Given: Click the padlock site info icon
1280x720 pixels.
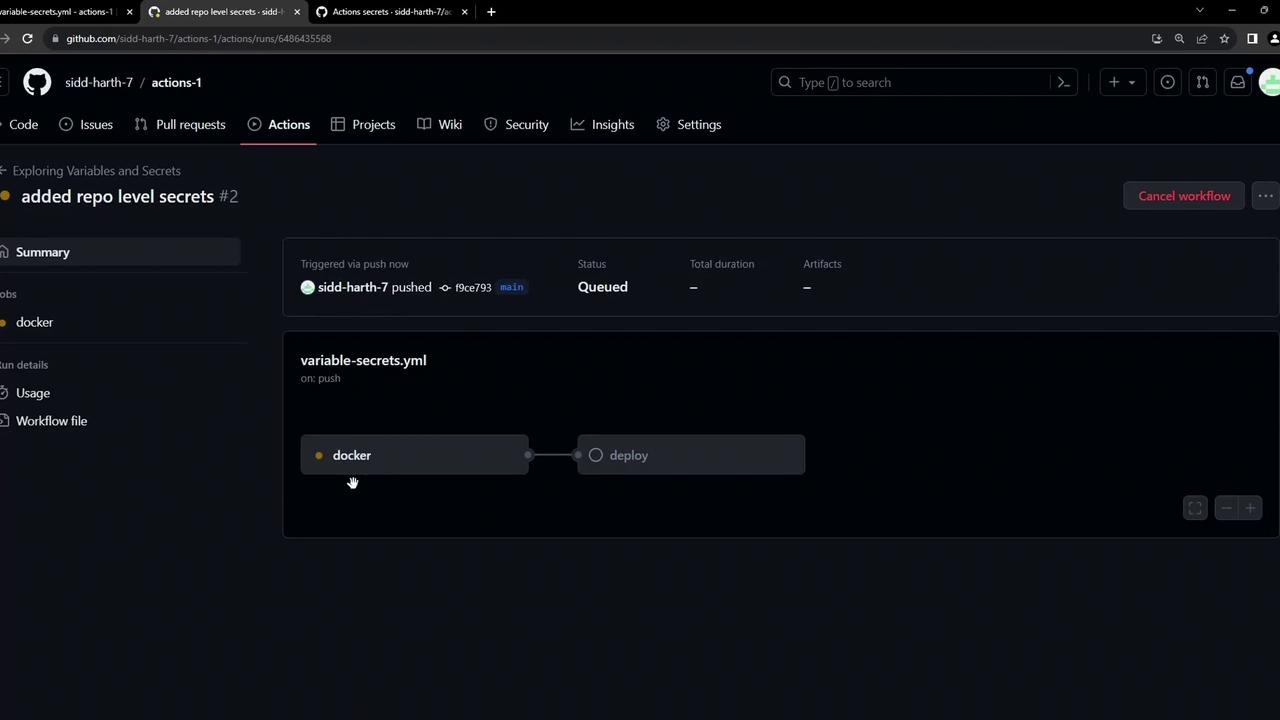Looking at the screenshot, I should (x=55, y=38).
